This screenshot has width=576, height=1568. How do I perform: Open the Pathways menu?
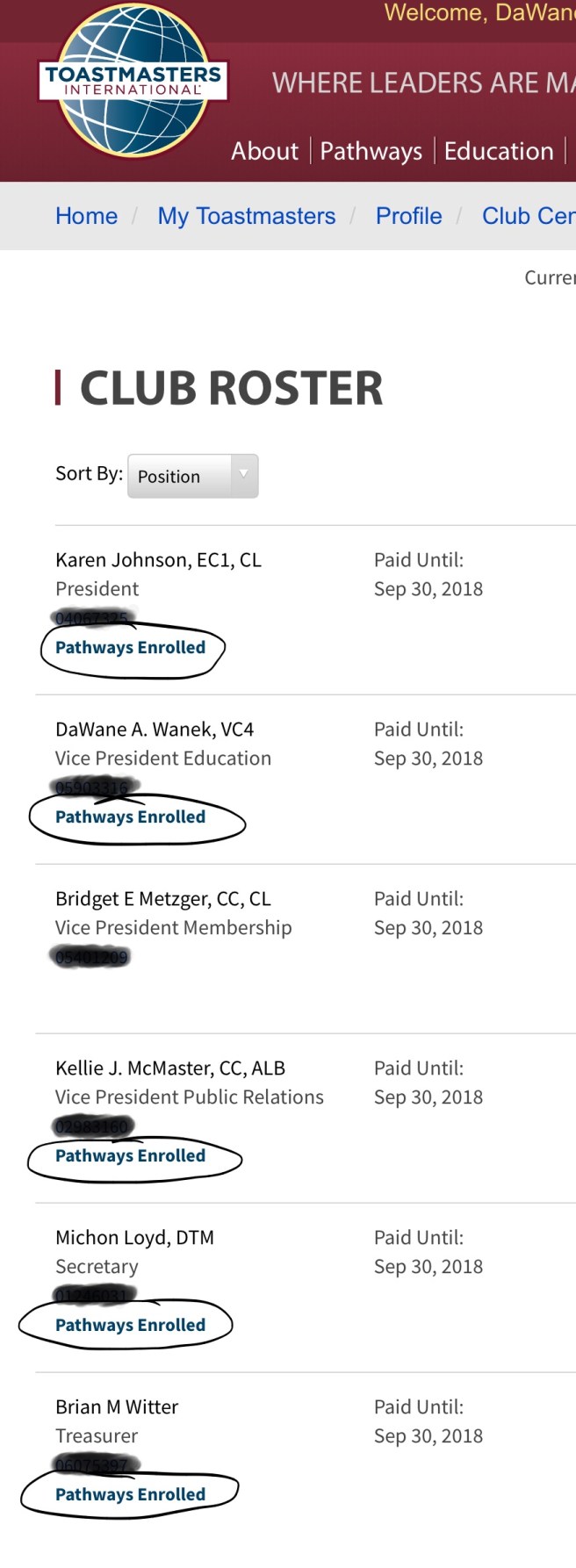pyautogui.click(x=371, y=151)
